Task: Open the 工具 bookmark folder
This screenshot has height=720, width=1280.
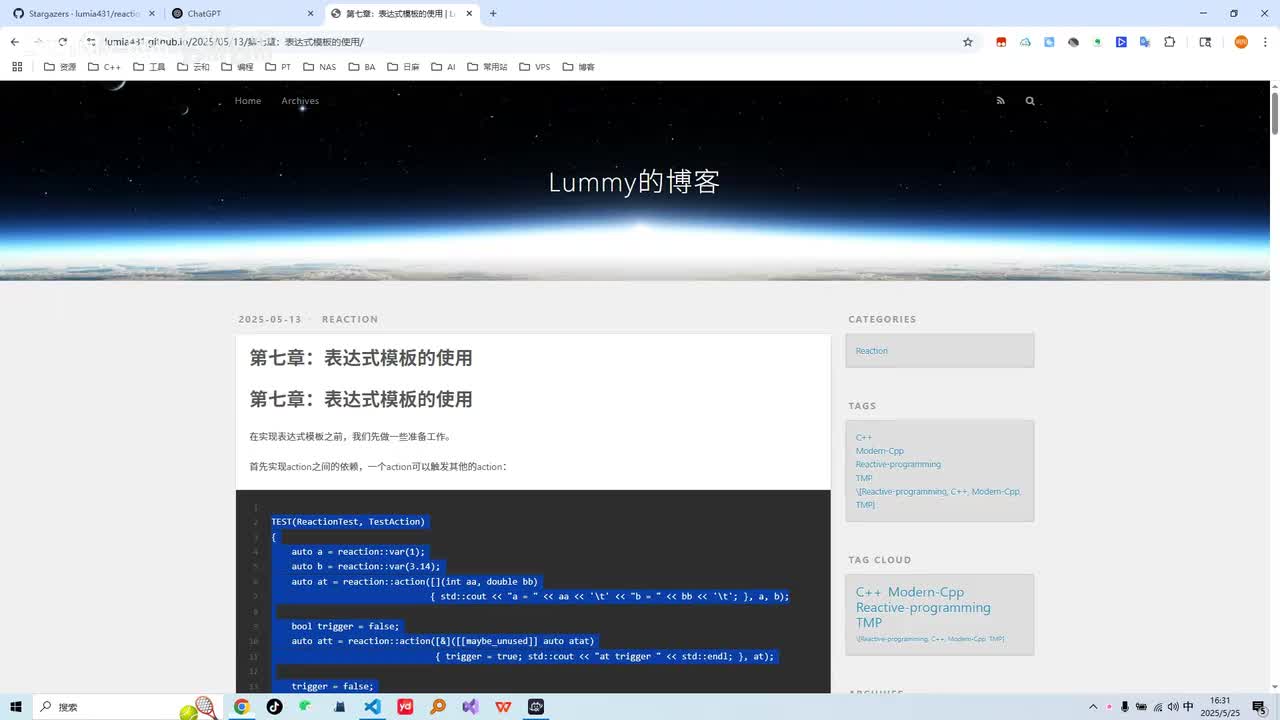Action: [x=149, y=67]
